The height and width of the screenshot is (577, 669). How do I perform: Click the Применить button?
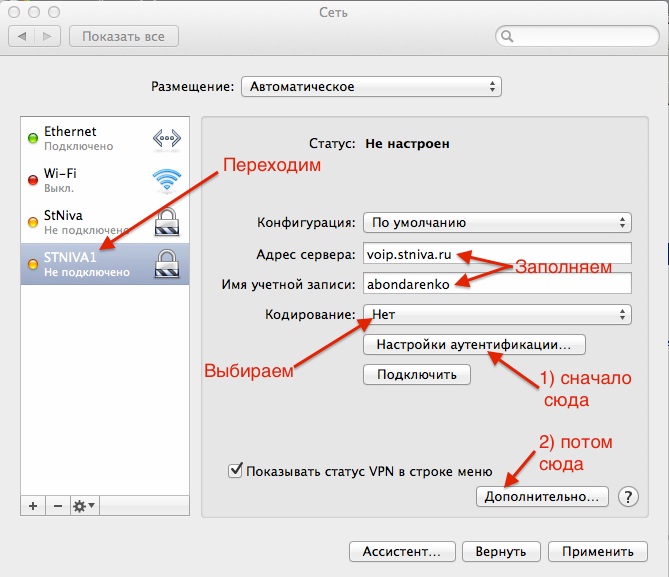[x=597, y=551]
